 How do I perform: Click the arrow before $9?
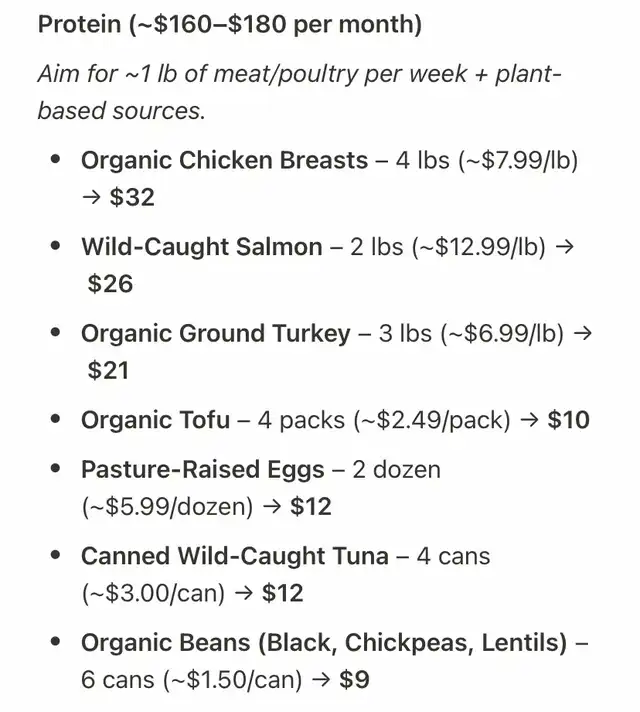point(321,680)
